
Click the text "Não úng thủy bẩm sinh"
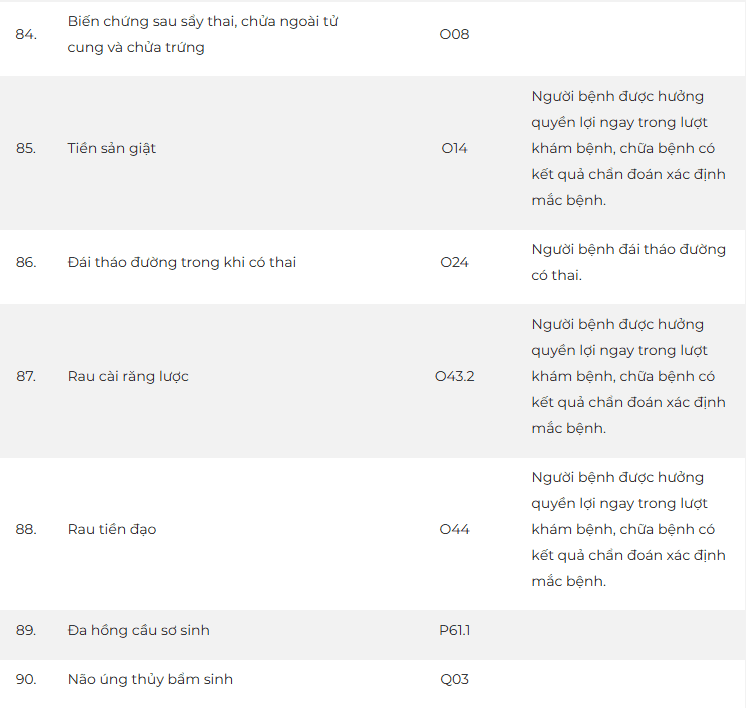point(150,679)
